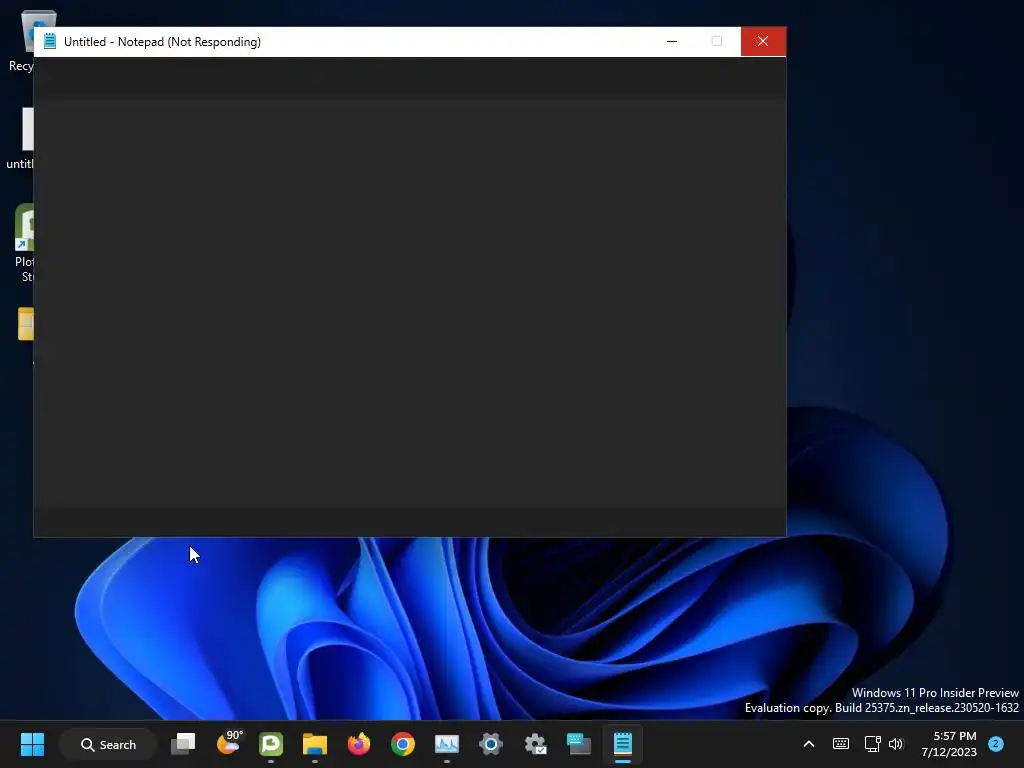Launch File Explorer from the taskbar
This screenshot has width=1024, height=768.
point(315,744)
